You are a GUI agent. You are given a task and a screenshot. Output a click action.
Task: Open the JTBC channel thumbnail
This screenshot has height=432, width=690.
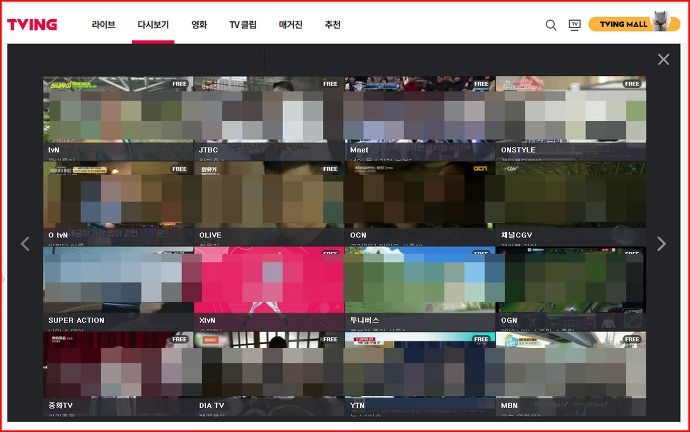click(269, 118)
